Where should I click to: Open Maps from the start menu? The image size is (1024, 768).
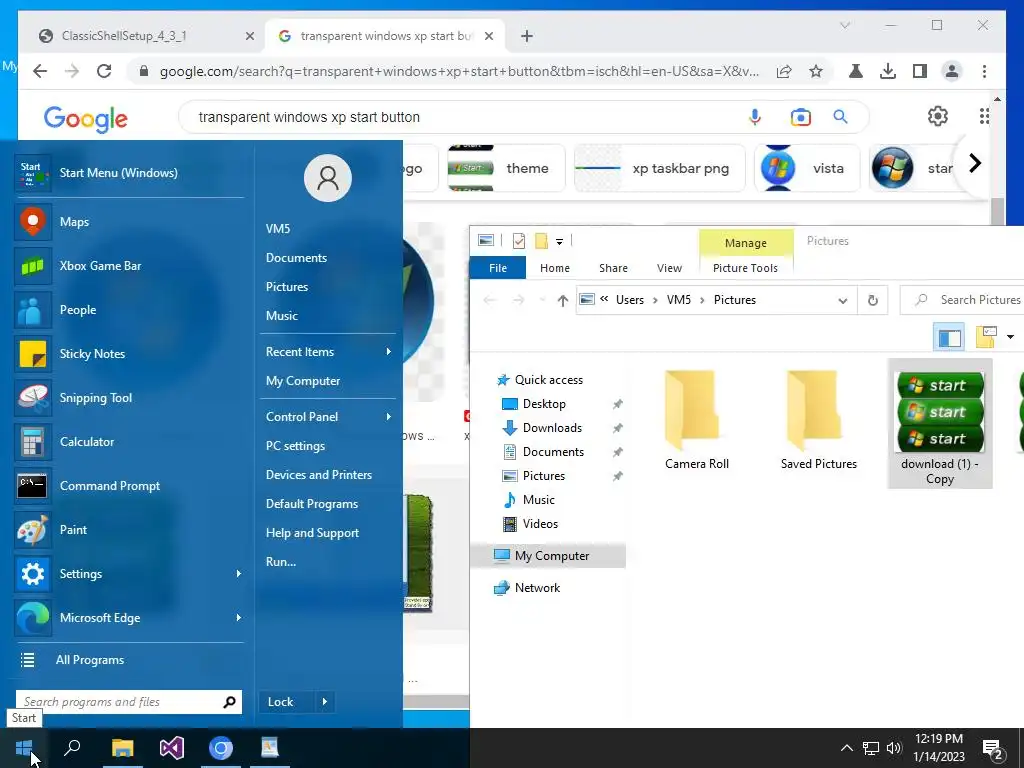point(129,222)
